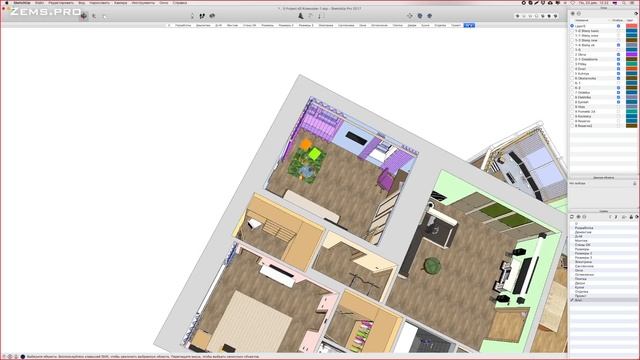Image resolution: width=640 pixels, height=360 pixels.
Task: Click the icon right of the four-arrow icon
Action: (420, 16)
